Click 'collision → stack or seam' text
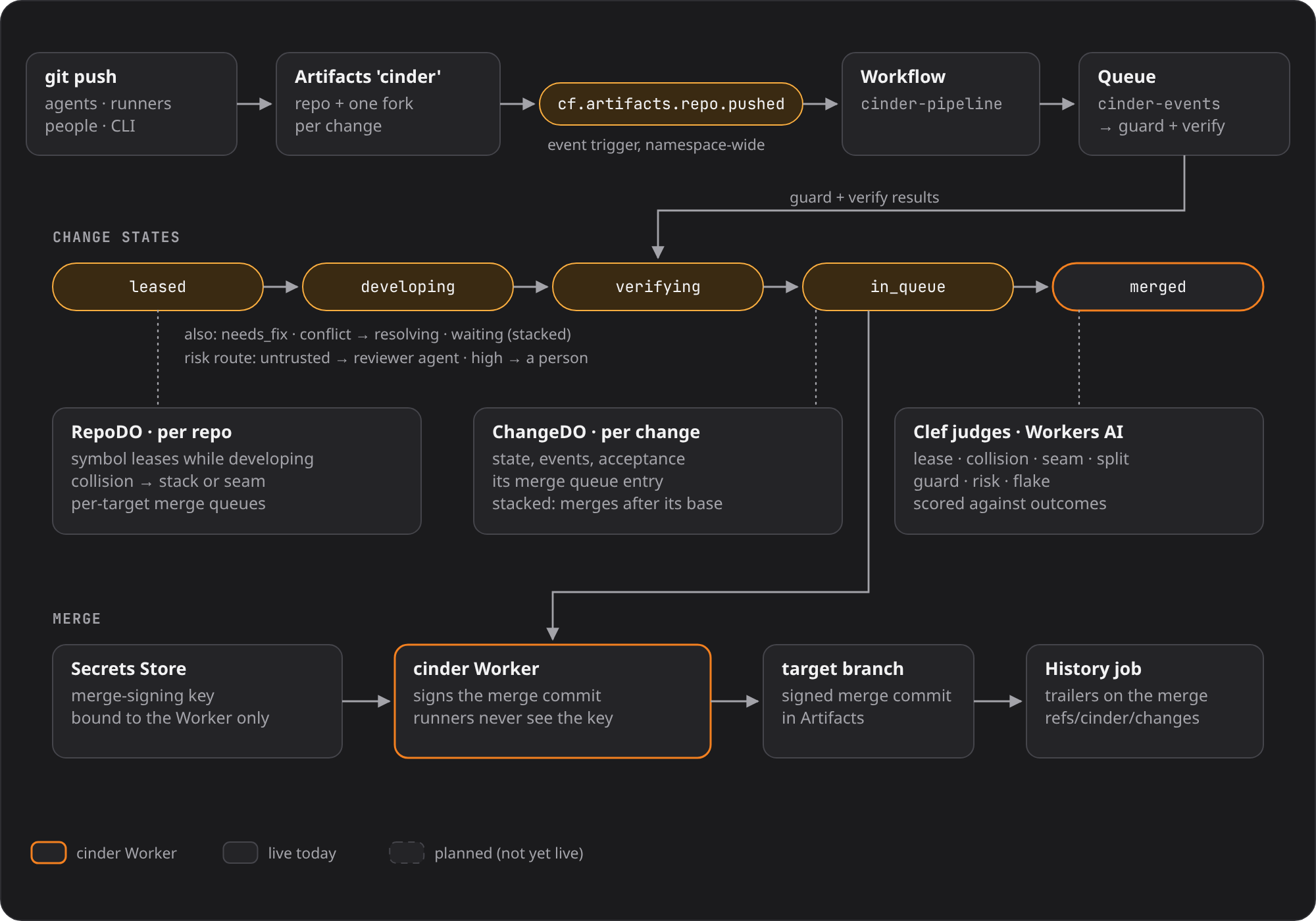The image size is (1316, 921). [x=168, y=482]
